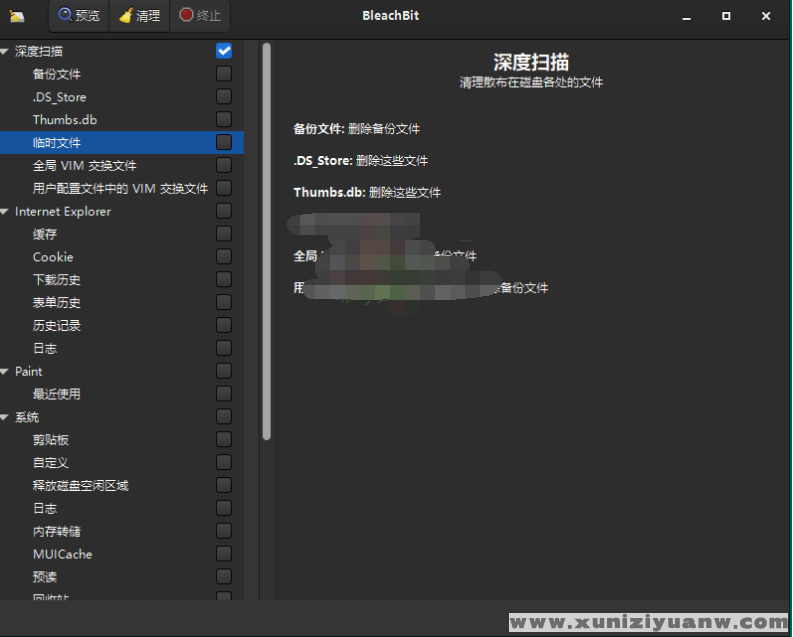Click the cleaner list vertical scrollbar
This screenshot has width=793, height=637.
266,240
